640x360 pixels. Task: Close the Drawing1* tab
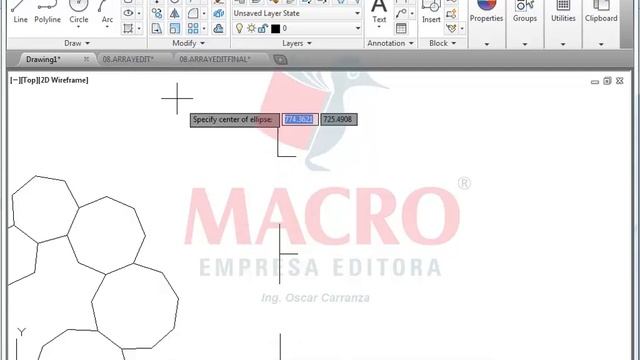[x=86, y=60]
